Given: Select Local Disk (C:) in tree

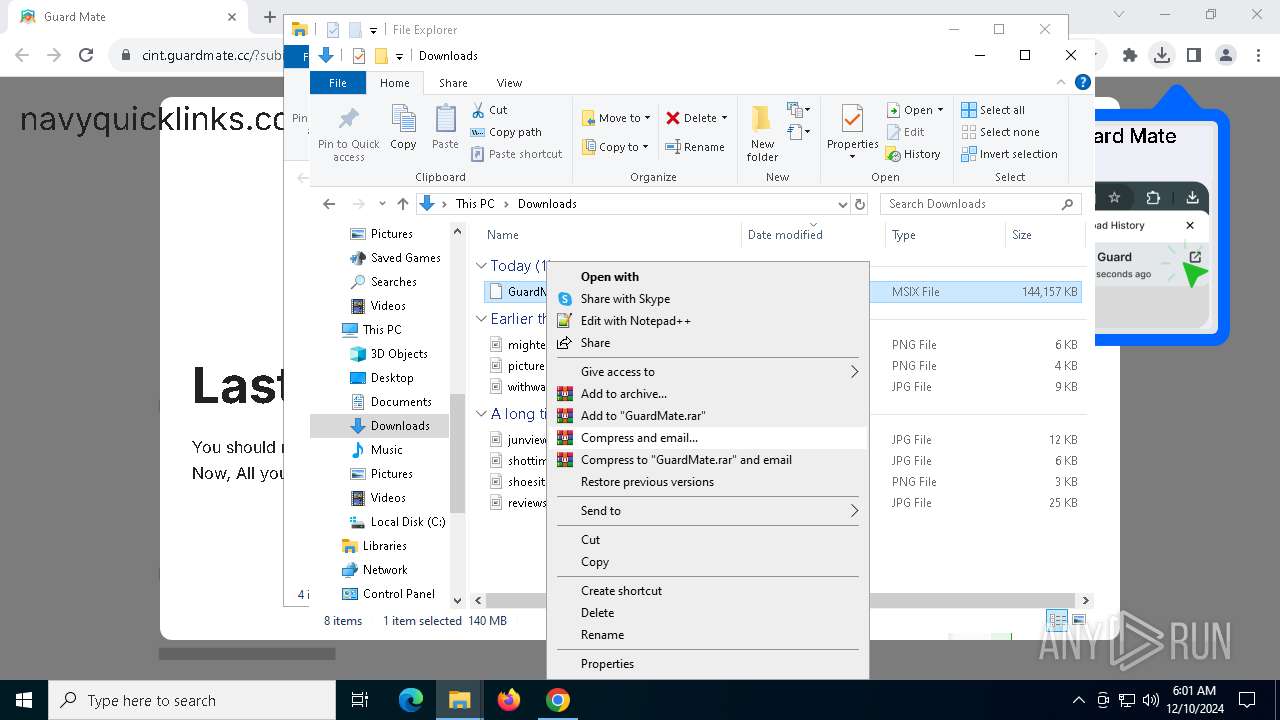Looking at the screenshot, I should click(x=397, y=522).
